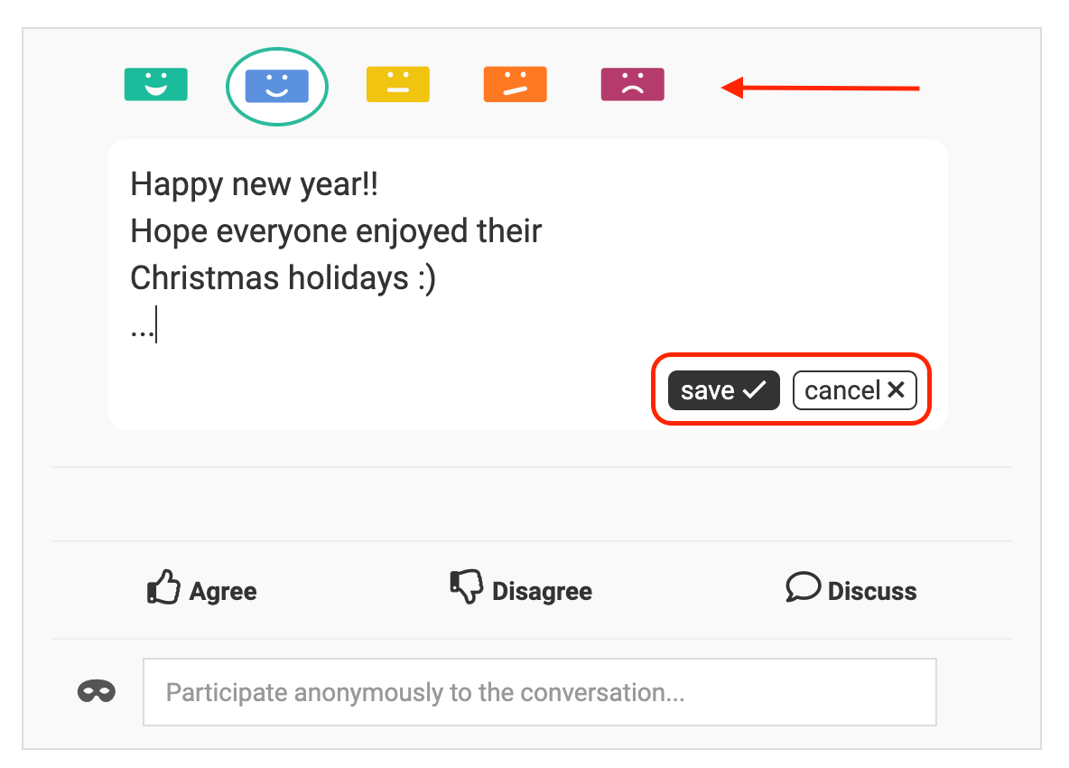
Task: Click the Disagree text label
Action: [x=542, y=592]
